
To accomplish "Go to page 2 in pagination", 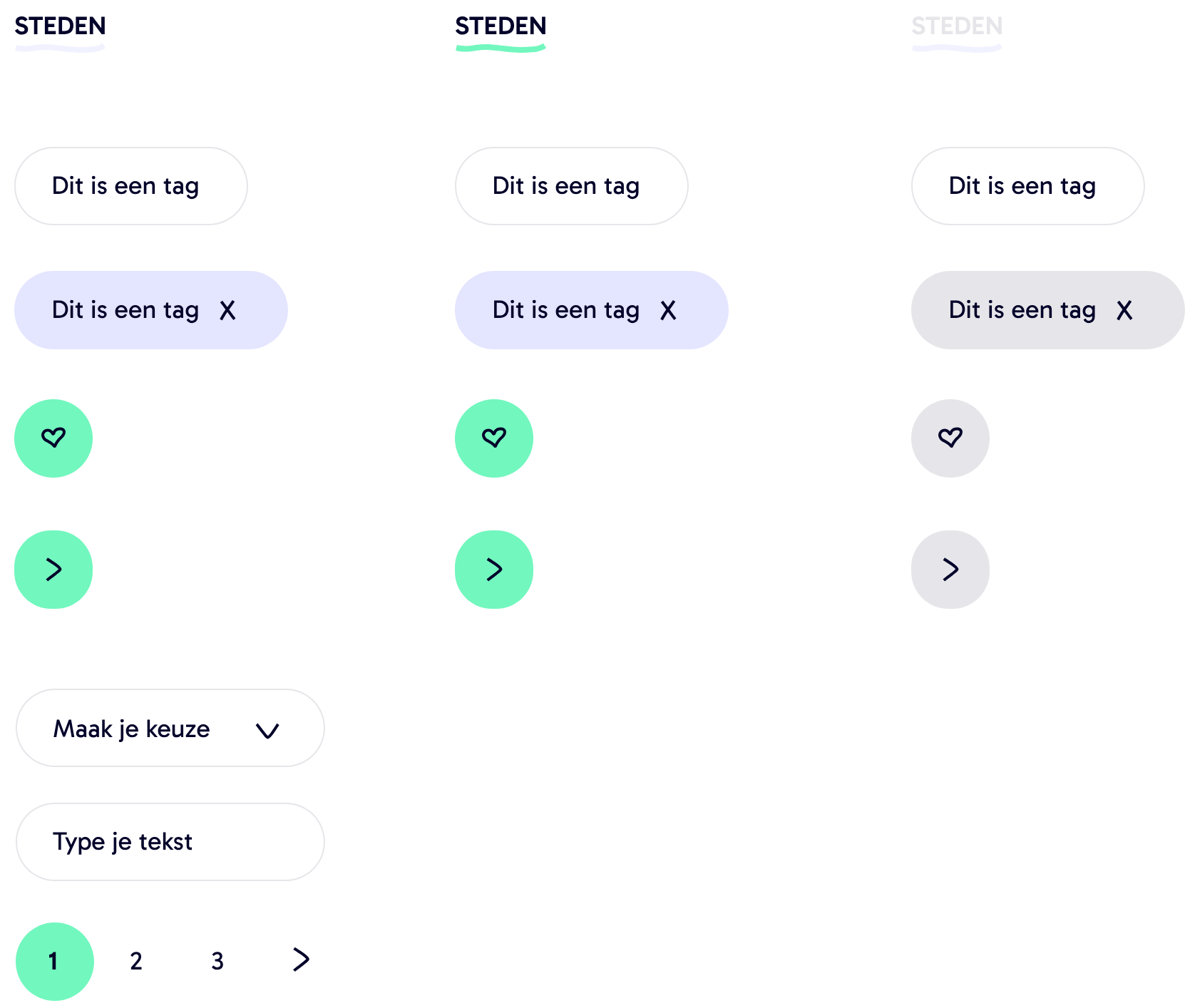I will 136,962.
